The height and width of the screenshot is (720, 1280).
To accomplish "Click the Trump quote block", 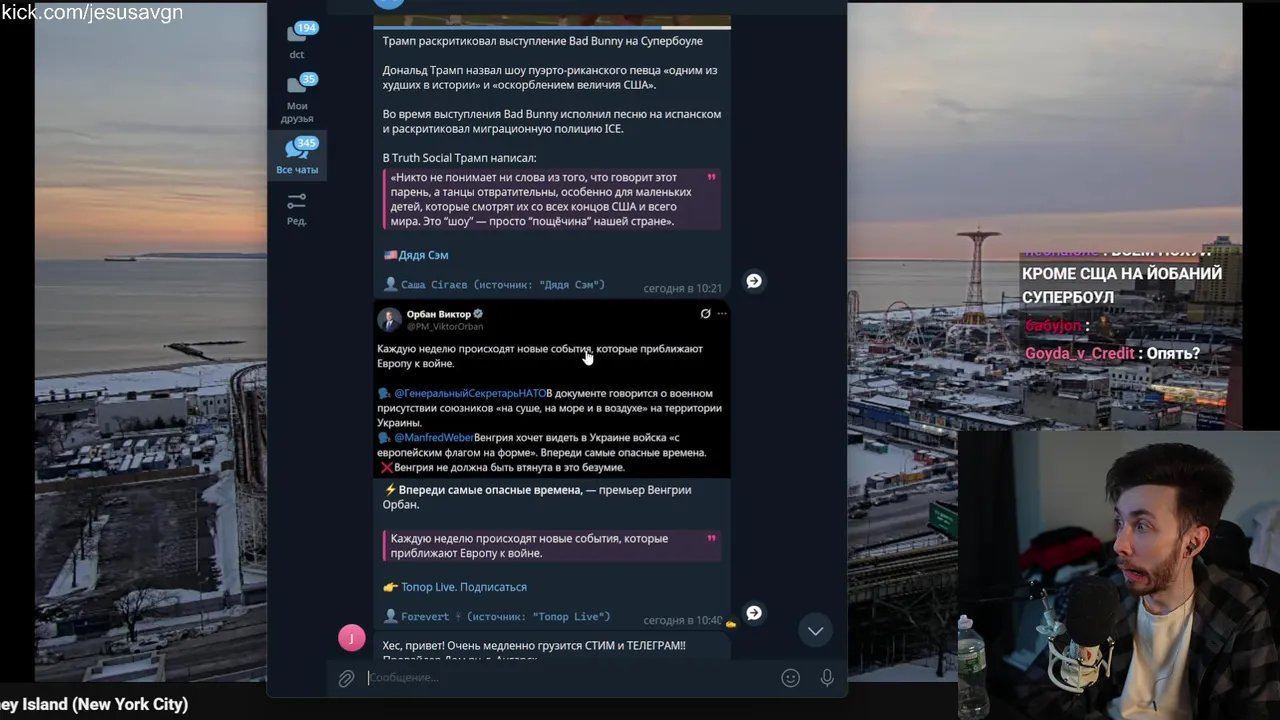I will click(x=551, y=199).
